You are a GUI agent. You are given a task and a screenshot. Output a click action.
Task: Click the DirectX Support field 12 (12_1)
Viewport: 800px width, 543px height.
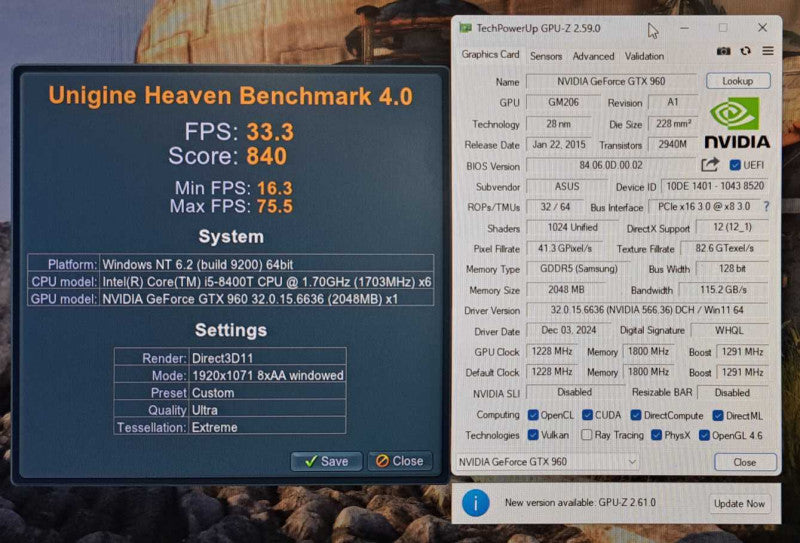(732, 228)
